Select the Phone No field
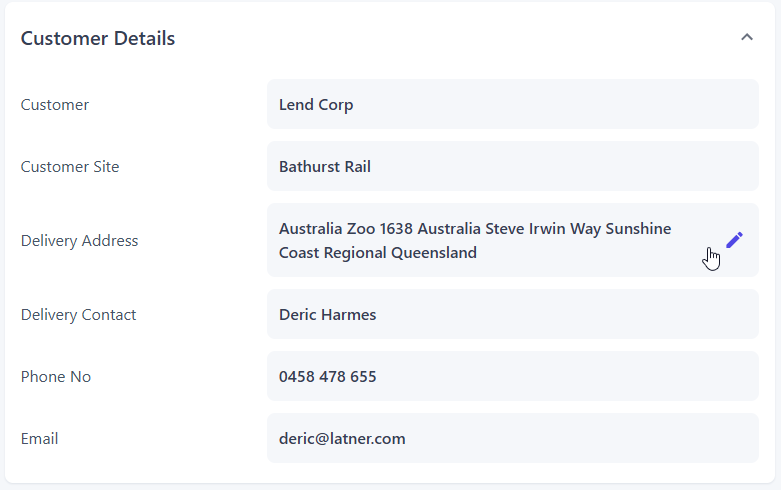Screen dimensions: 781x490 coord(512,376)
